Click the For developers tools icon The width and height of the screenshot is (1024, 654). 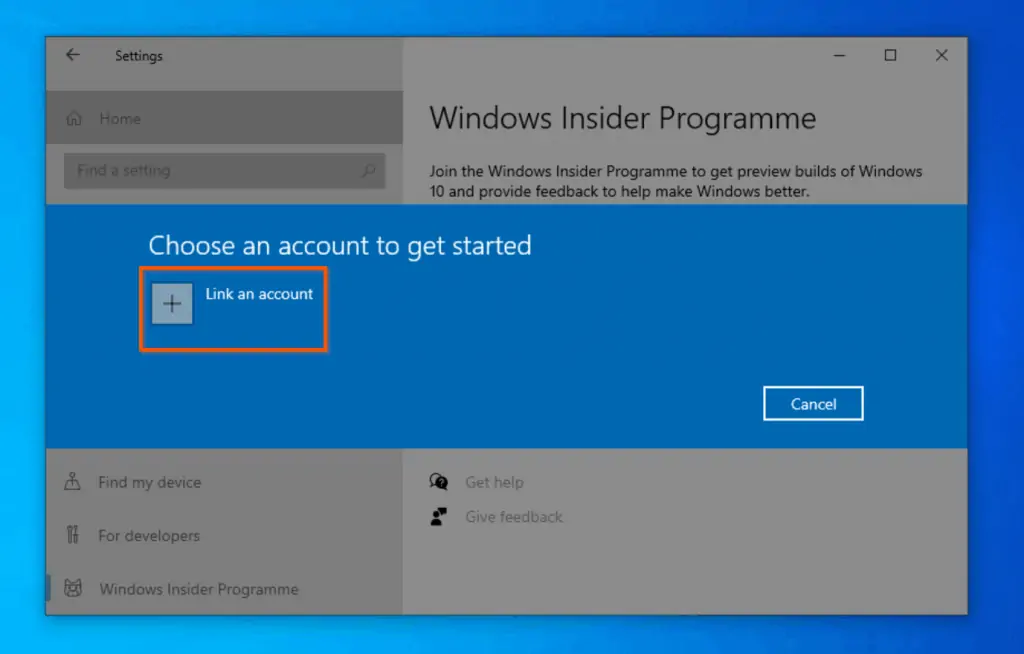click(x=72, y=535)
